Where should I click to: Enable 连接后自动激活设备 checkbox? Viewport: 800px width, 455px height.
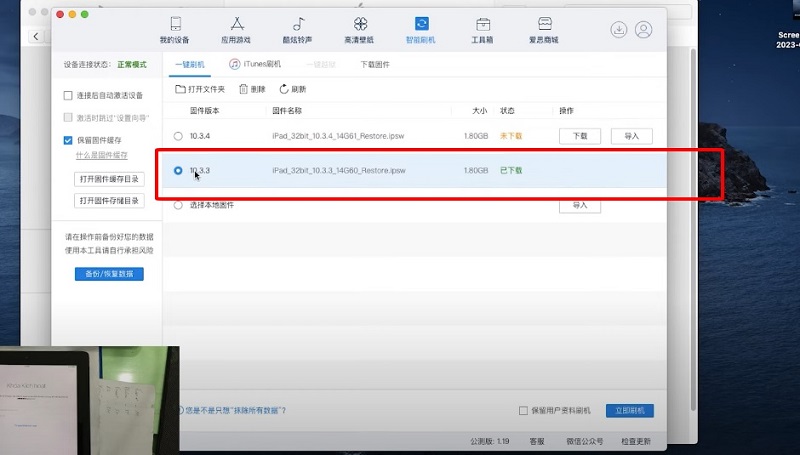(x=68, y=95)
